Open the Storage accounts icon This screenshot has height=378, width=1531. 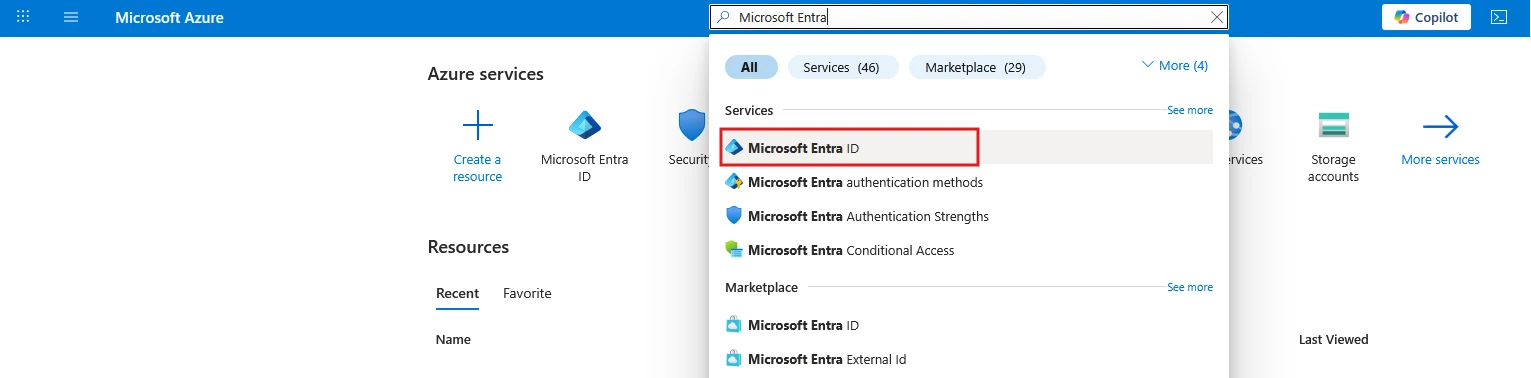[1333, 125]
